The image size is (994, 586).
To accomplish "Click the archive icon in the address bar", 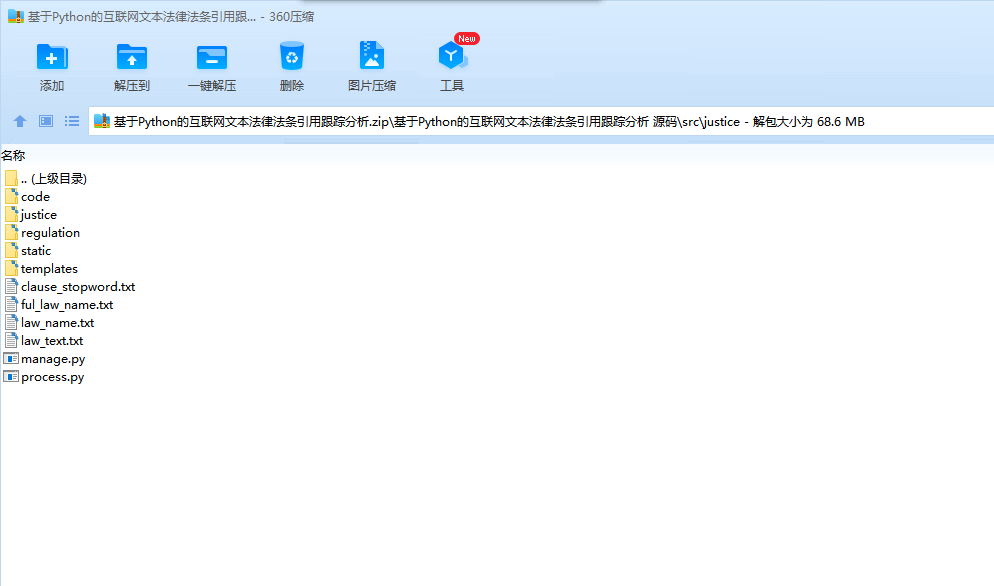I will pos(102,121).
